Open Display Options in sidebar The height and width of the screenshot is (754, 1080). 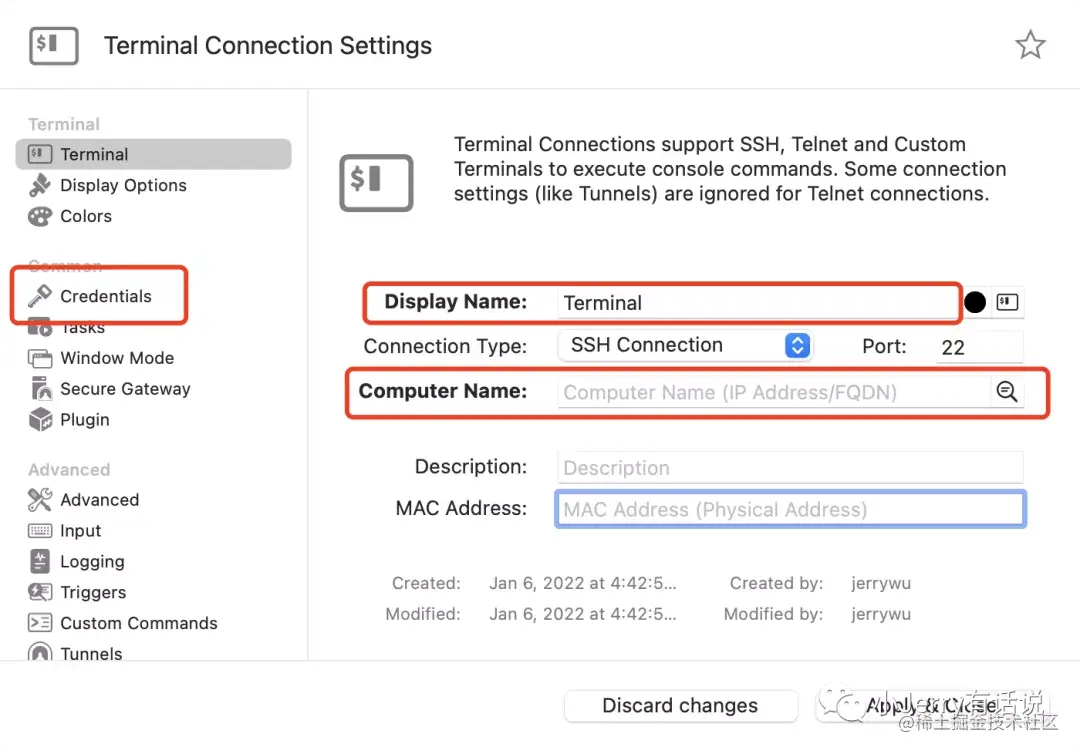(x=122, y=185)
